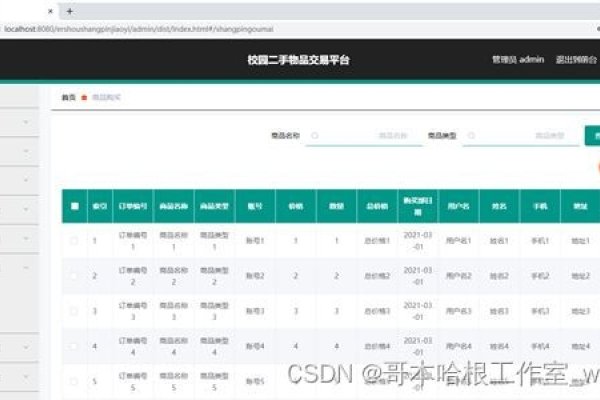Viewport: 600px width, 400px height.
Task: Check the checkbox for row 1
Action: (74, 241)
